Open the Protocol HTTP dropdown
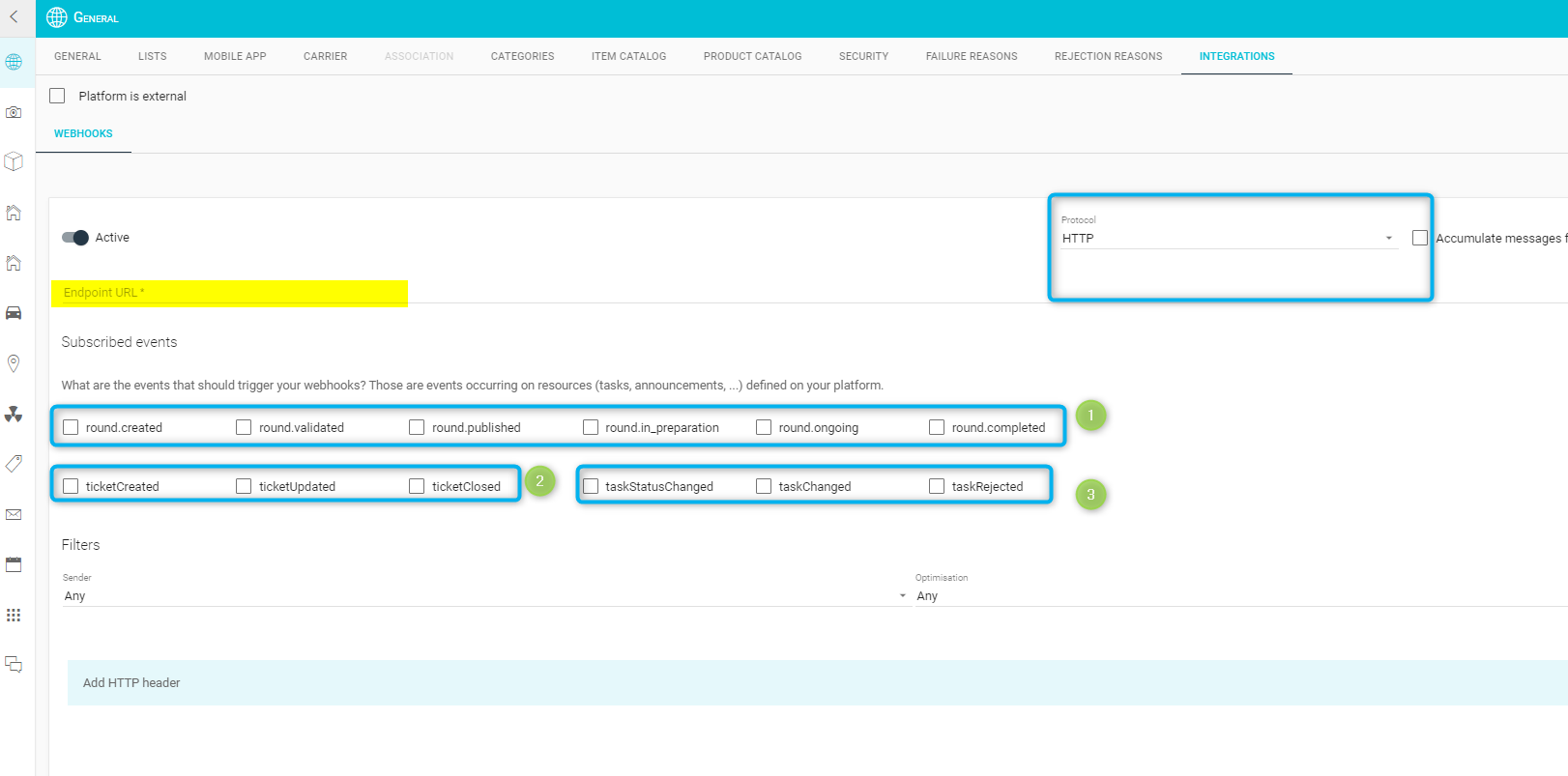 [x=1228, y=239]
